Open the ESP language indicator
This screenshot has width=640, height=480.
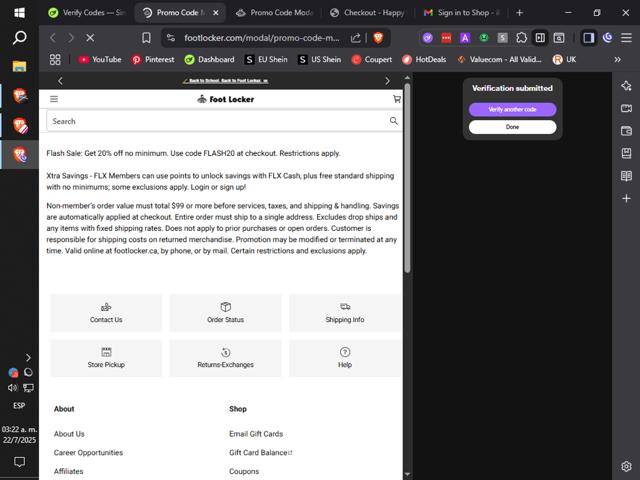point(19,406)
